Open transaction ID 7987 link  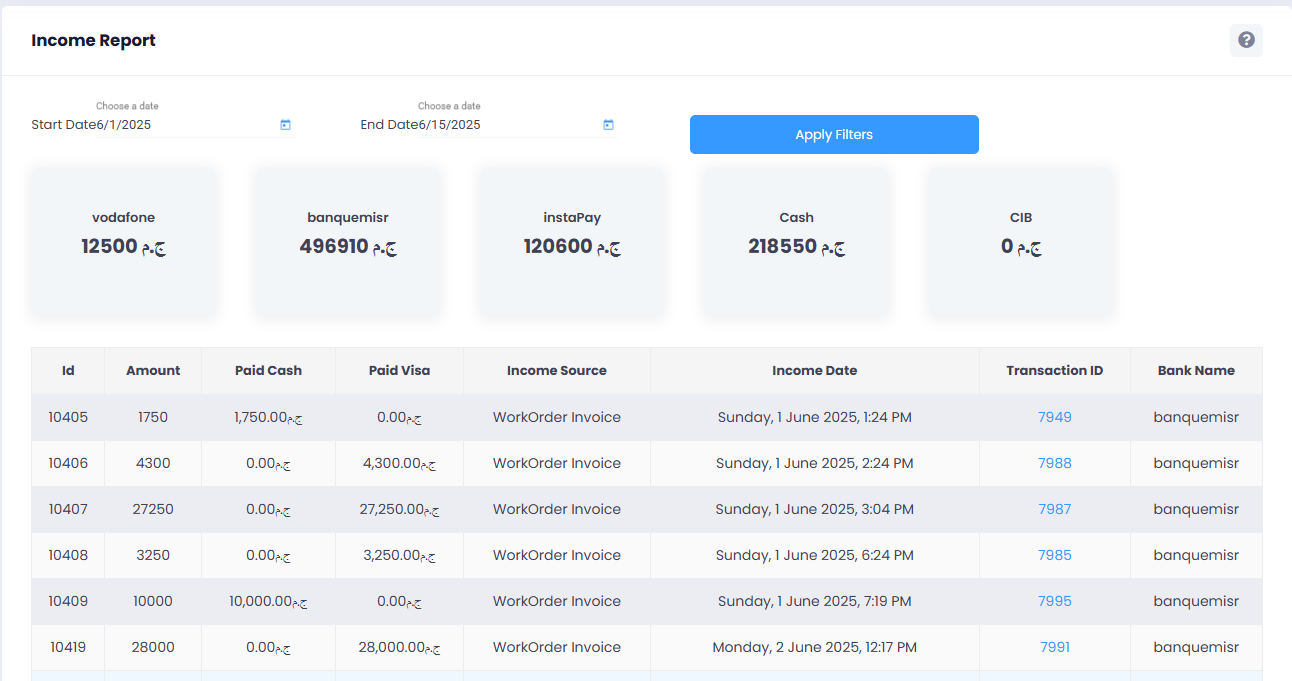click(x=1054, y=509)
